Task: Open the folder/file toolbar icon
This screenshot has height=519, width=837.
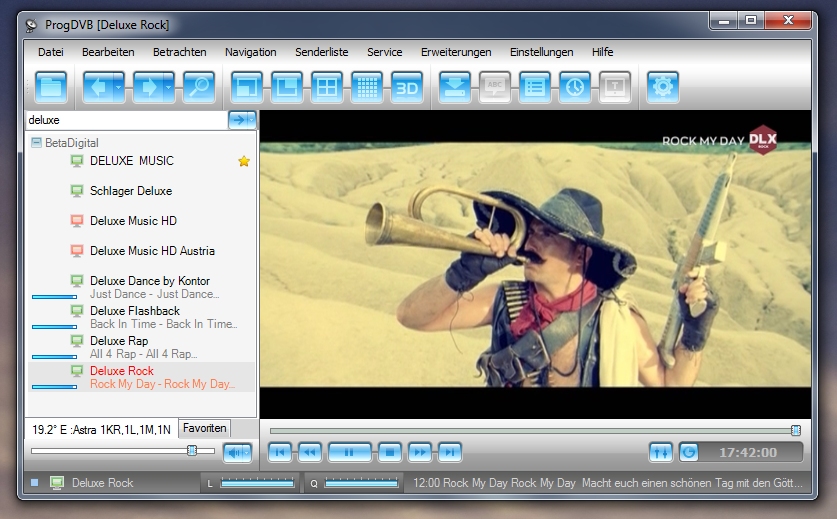Action: [51, 87]
